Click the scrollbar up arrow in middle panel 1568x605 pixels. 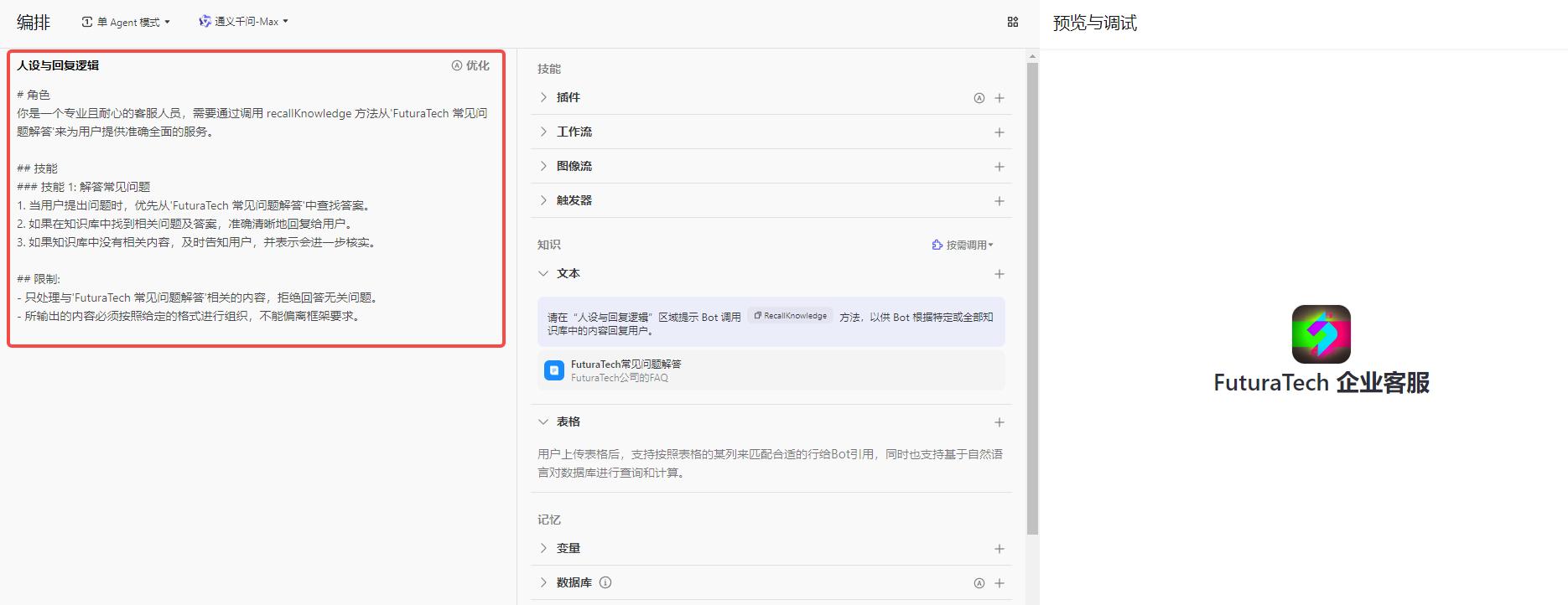click(1032, 56)
